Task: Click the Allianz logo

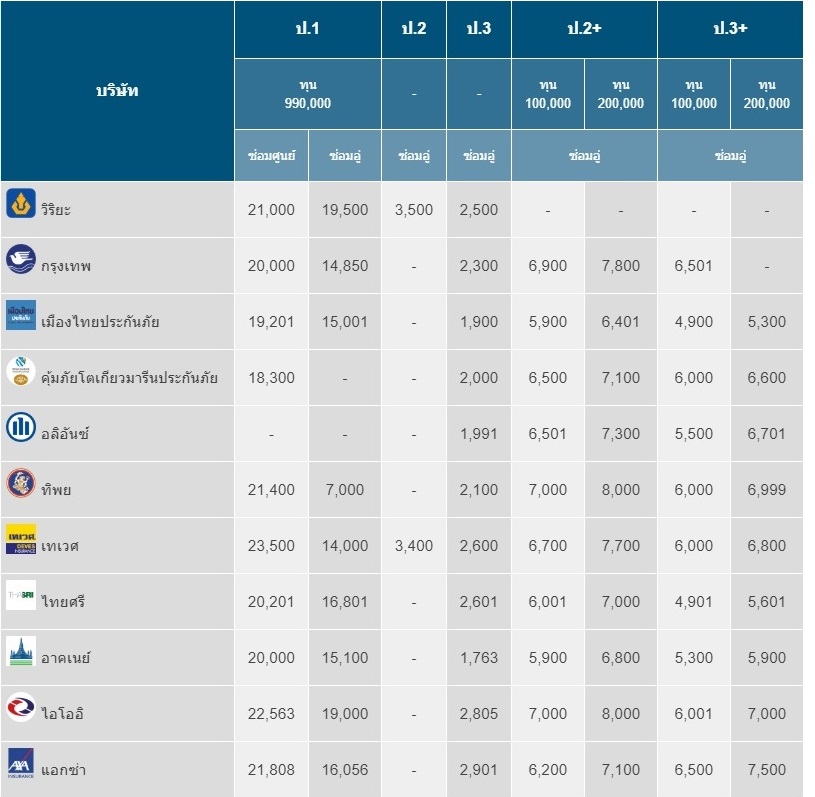Action: (21, 427)
